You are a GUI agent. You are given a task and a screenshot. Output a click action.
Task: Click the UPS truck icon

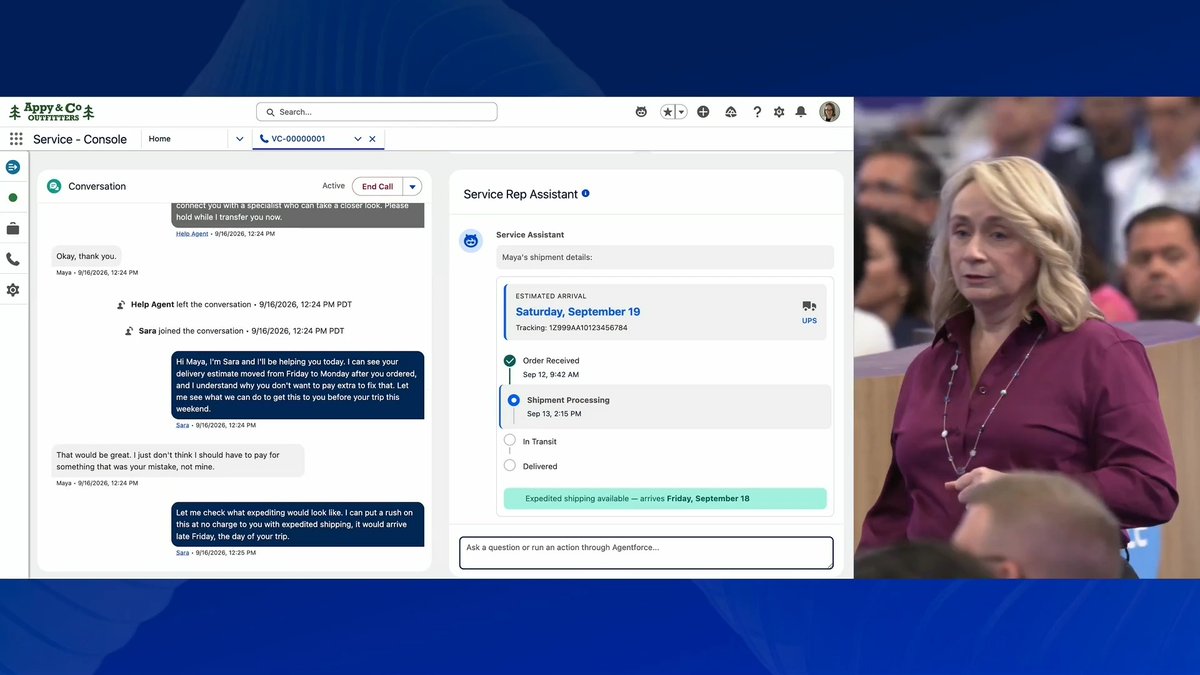tap(809, 306)
